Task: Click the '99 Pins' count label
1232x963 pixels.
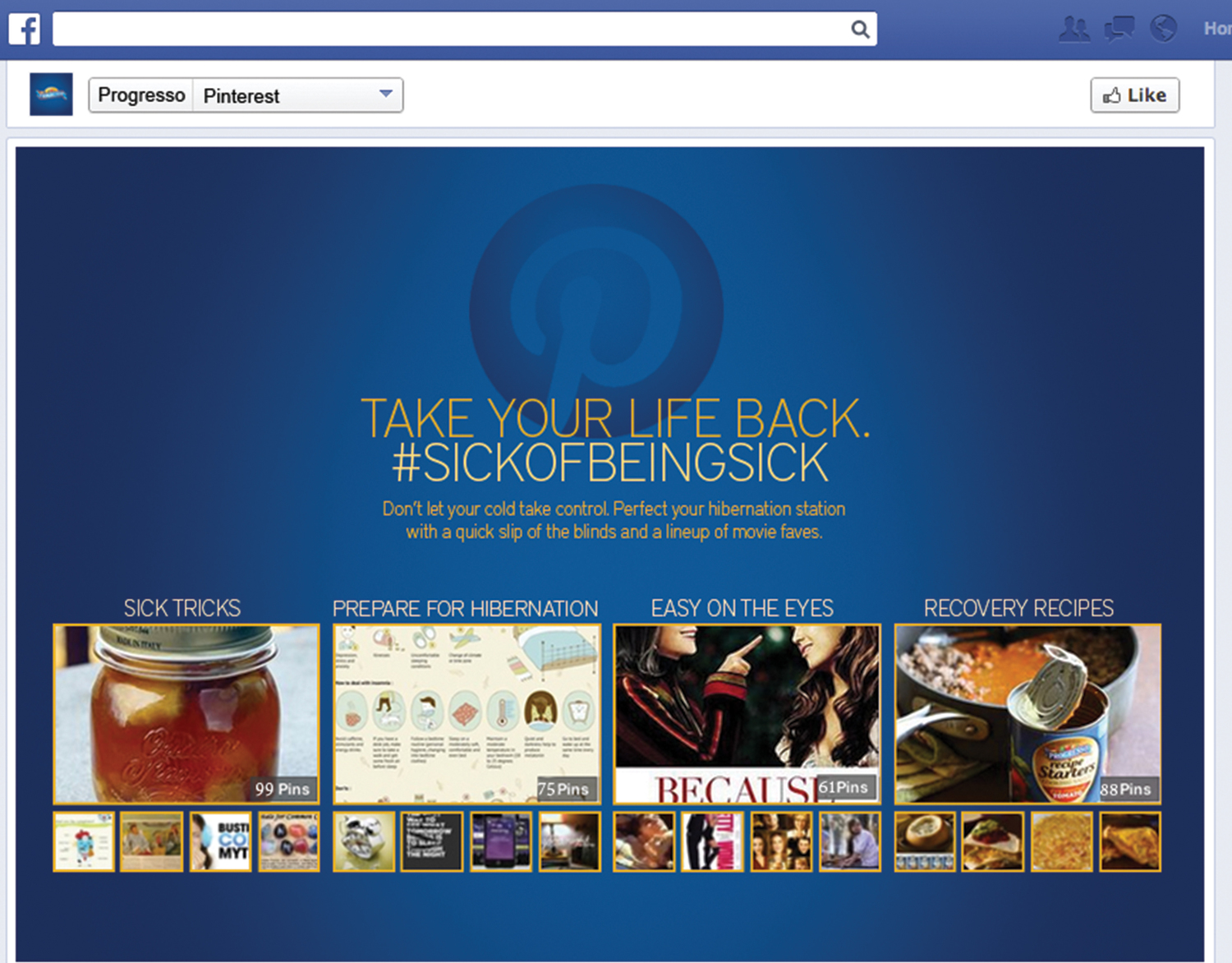Action: coord(282,790)
